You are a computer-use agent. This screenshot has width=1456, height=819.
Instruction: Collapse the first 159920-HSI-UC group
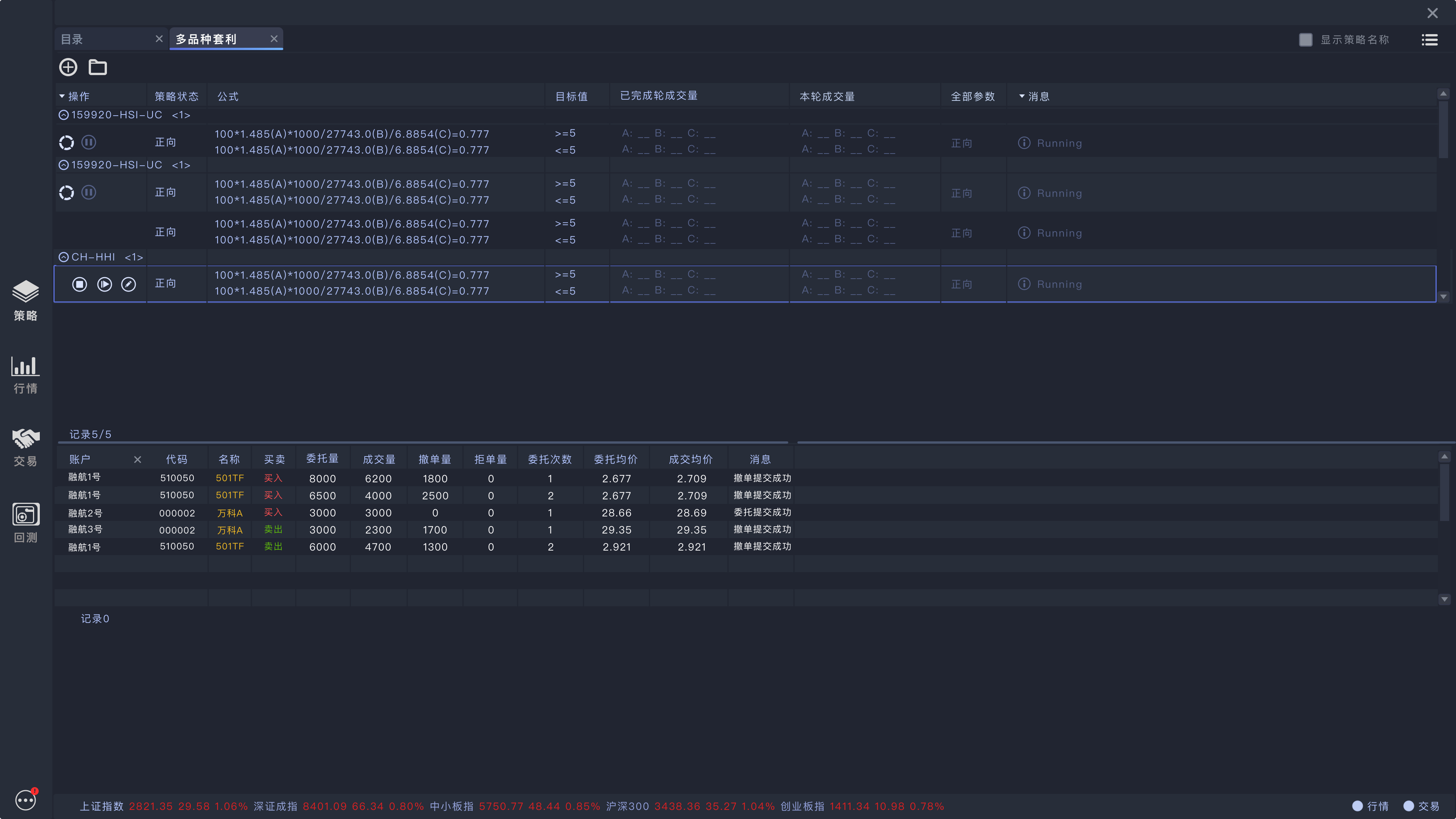tap(63, 115)
